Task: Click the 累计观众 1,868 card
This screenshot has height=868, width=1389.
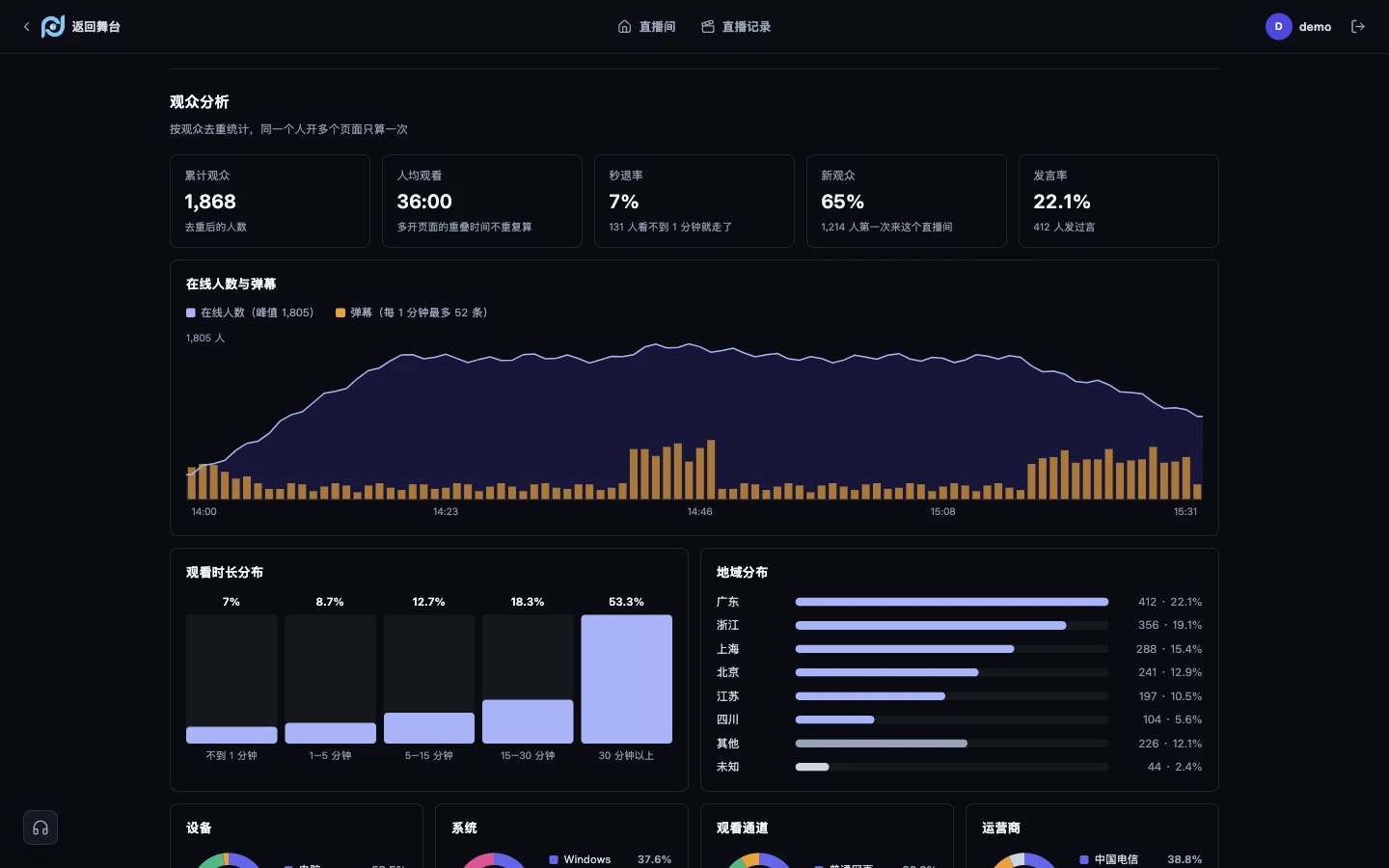Action: coord(270,201)
